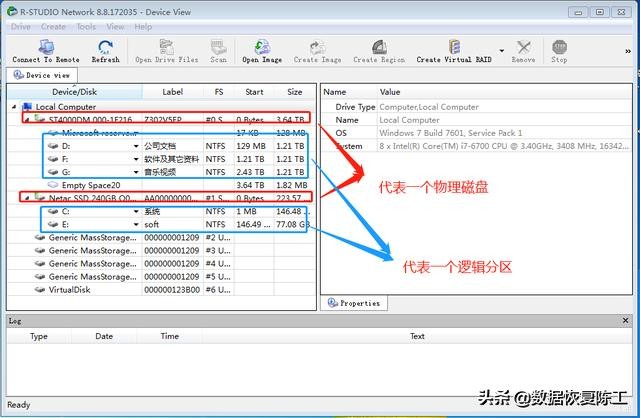Click the Start column header
The image size is (640, 418).
(x=254, y=92)
